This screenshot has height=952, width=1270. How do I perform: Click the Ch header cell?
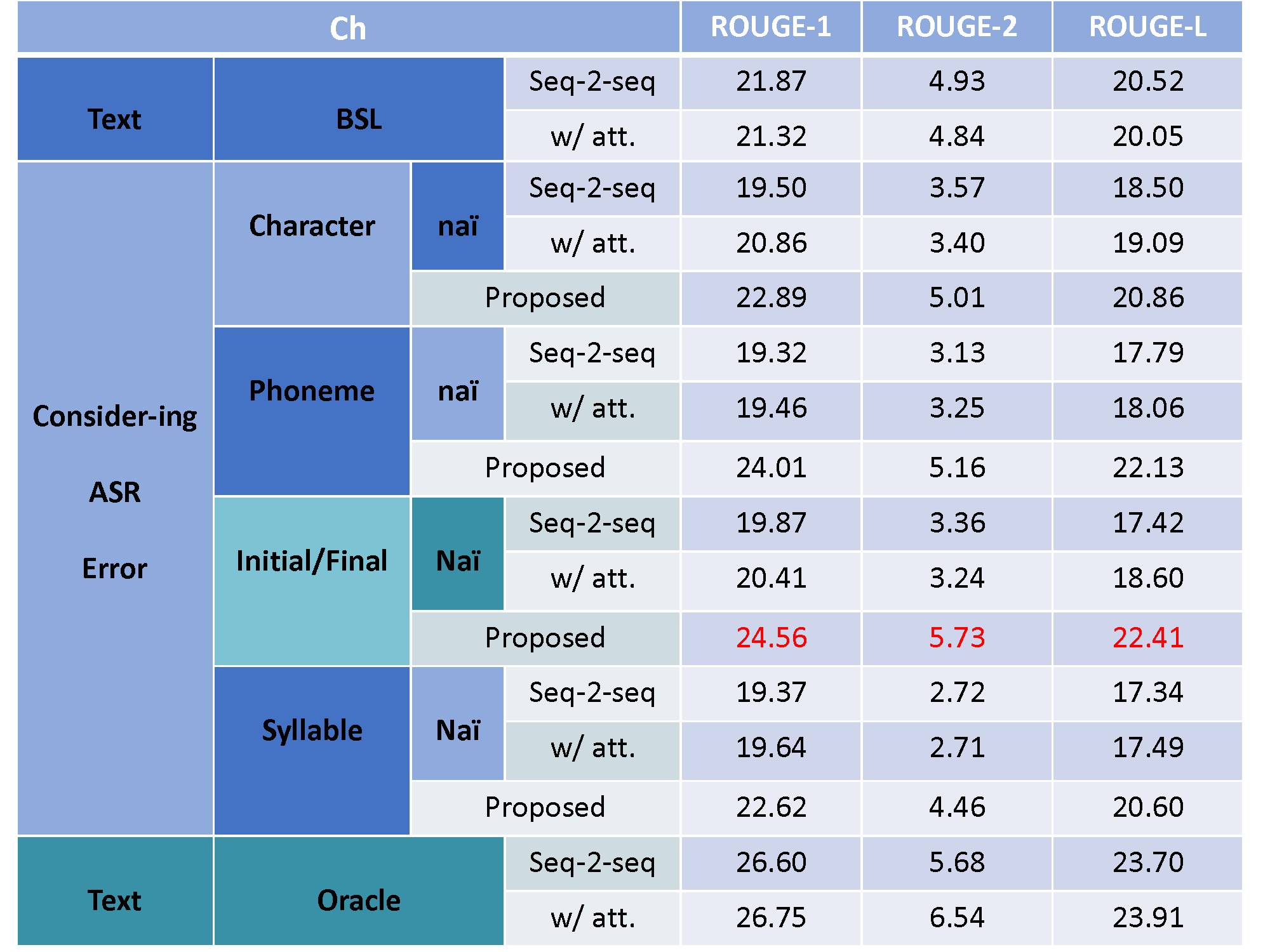coord(349,27)
